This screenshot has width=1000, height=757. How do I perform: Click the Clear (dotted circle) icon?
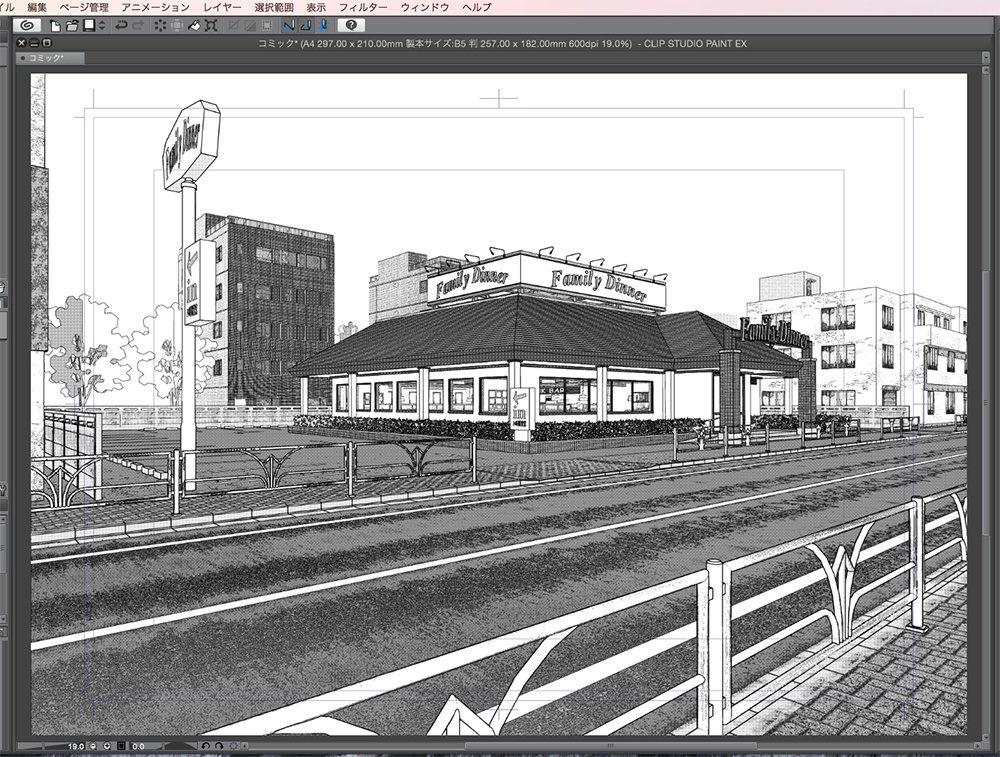coord(160,26)
